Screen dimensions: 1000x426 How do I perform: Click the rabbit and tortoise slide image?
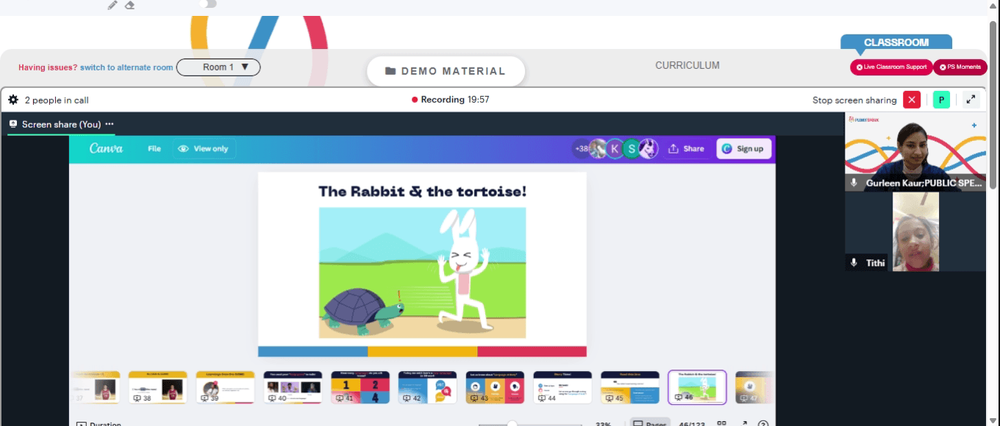pos(422,272)
